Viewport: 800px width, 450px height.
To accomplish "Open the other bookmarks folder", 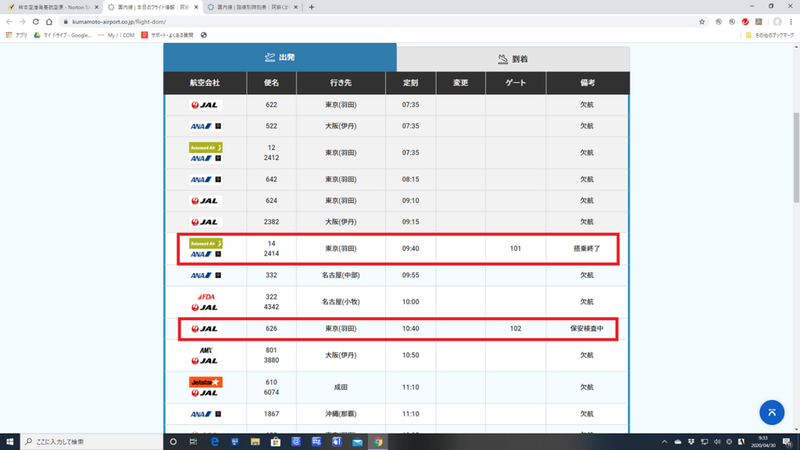I will 770,35.
